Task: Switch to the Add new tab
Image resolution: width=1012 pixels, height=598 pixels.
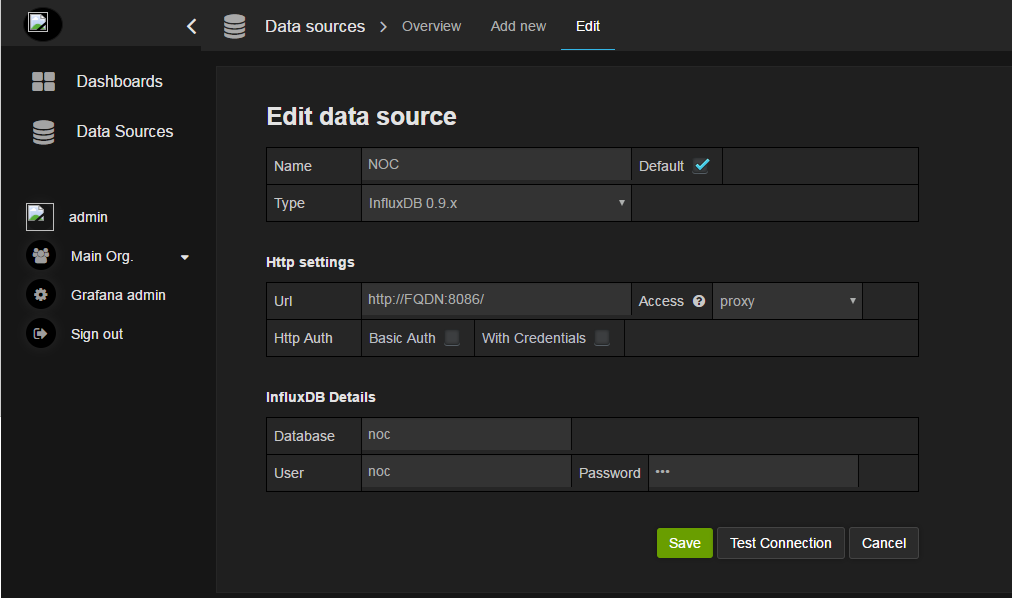Action: (x=518, y=26)
